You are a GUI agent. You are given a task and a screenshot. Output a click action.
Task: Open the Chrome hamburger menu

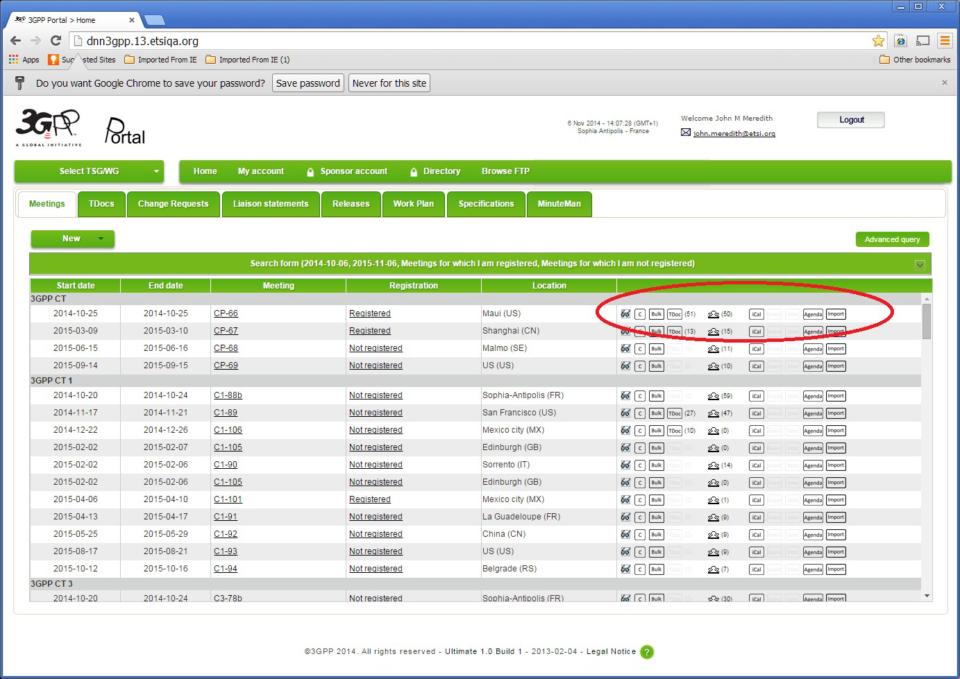[944, 41]
